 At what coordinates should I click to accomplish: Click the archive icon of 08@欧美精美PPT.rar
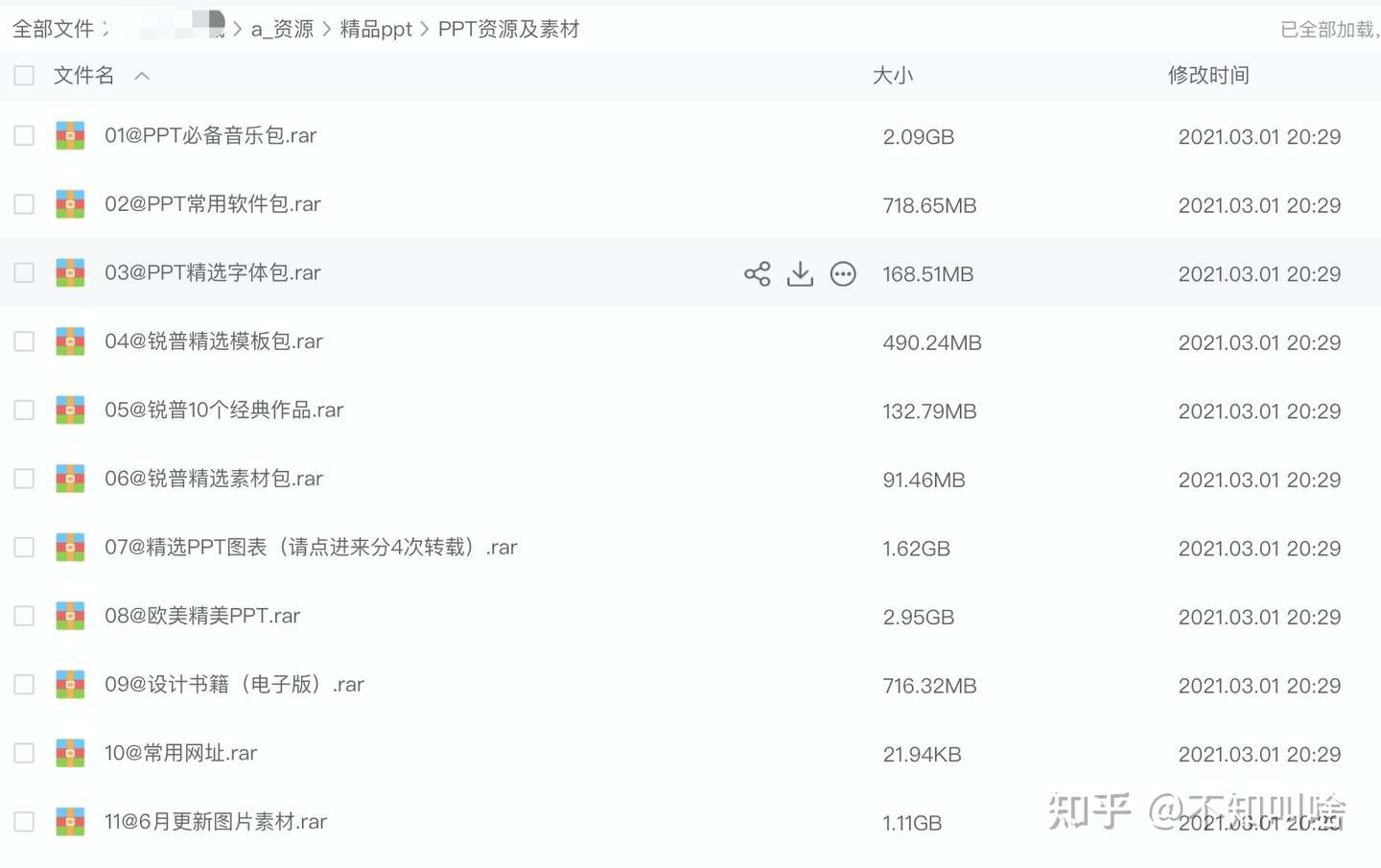point(70,616)
